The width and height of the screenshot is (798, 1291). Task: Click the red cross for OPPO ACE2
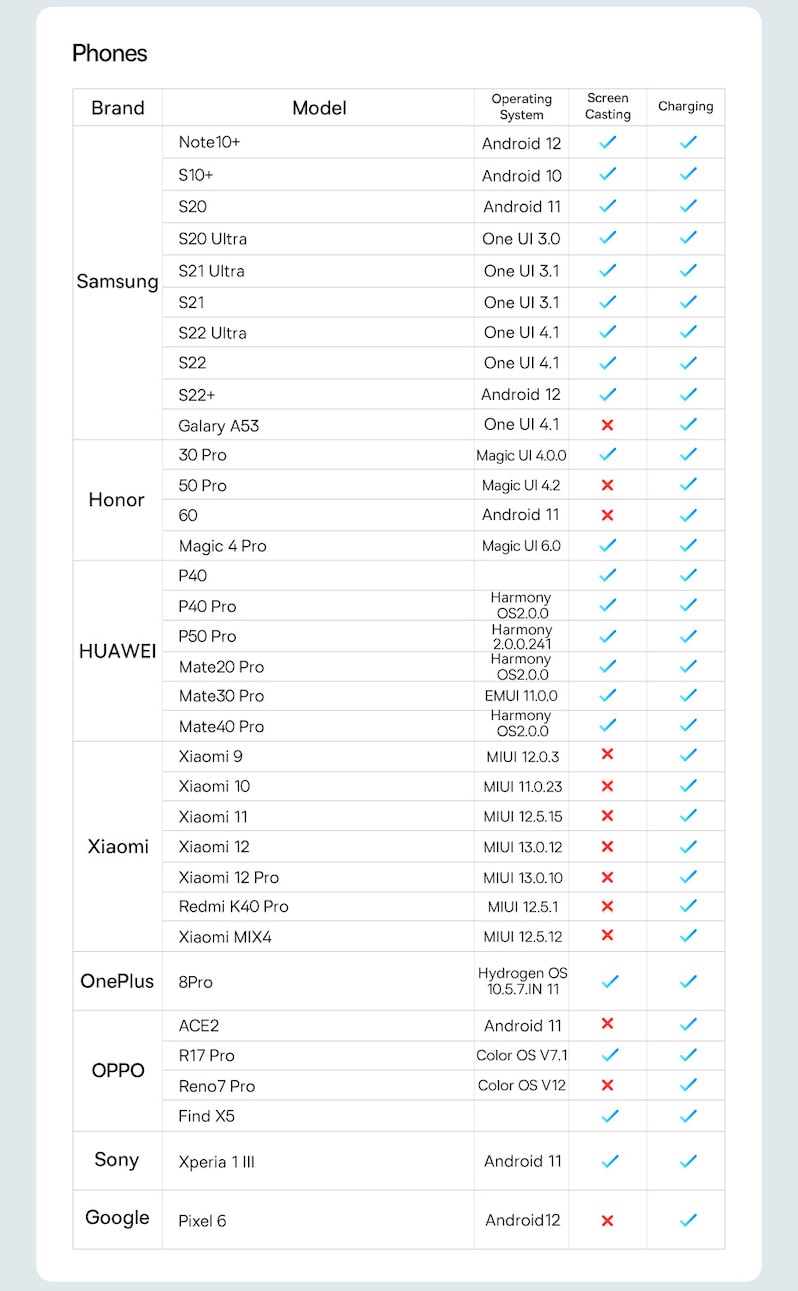pyautogui.click(x=607, y=1024)
